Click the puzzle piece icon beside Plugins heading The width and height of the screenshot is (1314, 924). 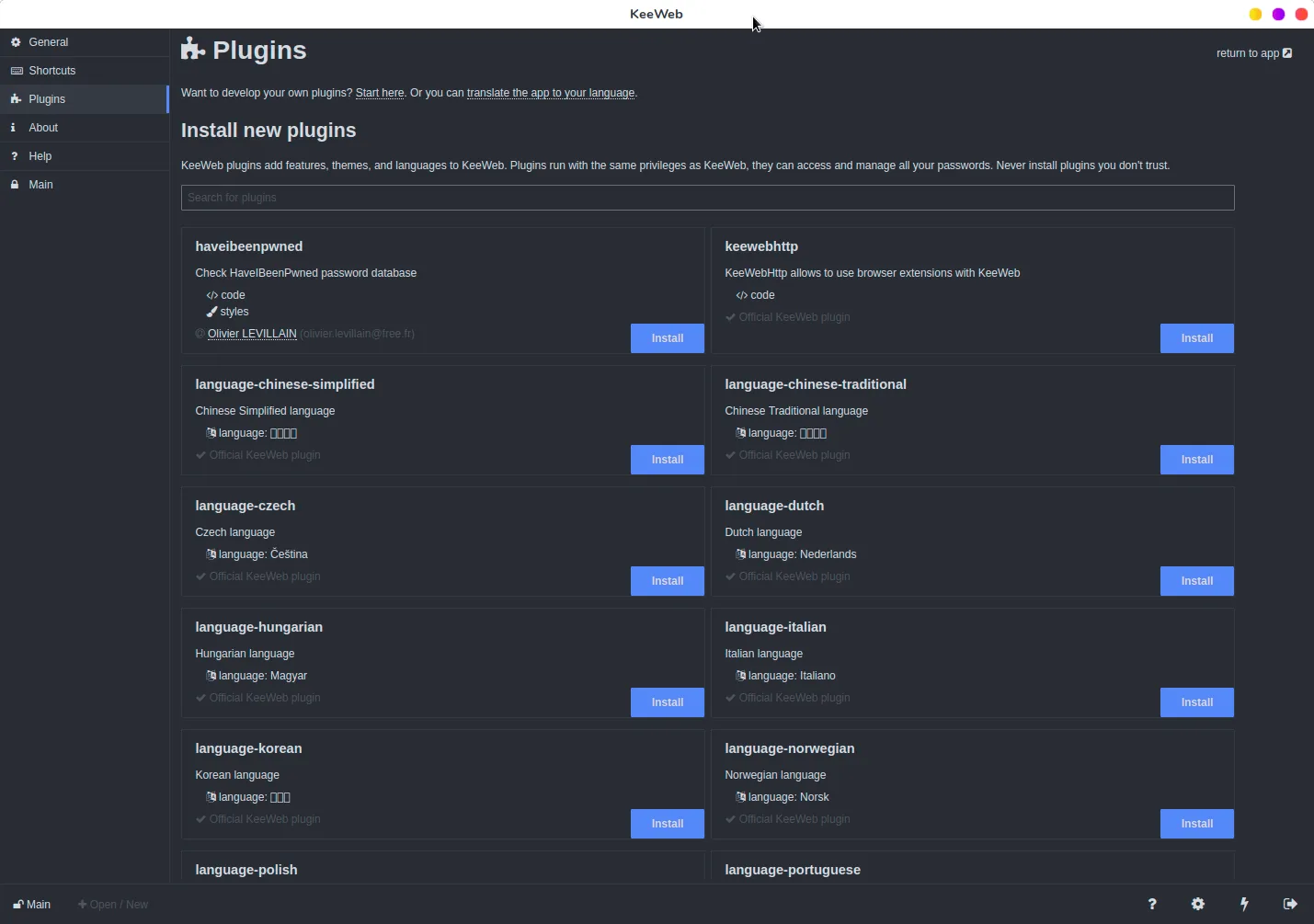coord(192,50)
